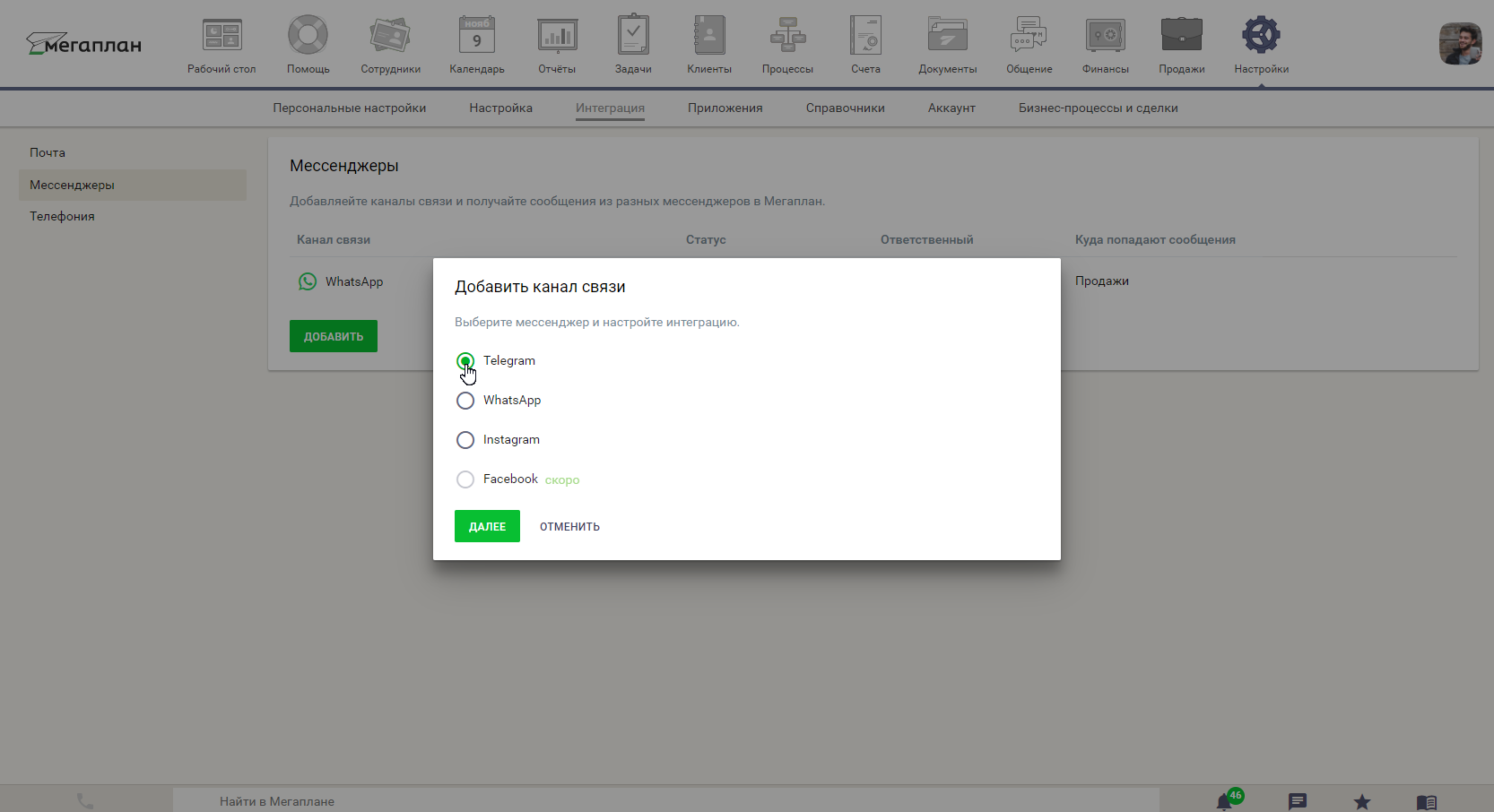Viewport: 1494px width, 812px height.
Task: Open the chat messages icon in bottom bar
Action: pos(1297,801)
